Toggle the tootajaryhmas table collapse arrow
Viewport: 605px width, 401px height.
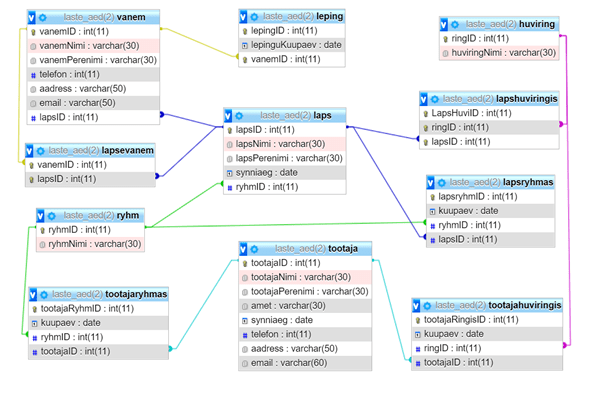[35, 294]
